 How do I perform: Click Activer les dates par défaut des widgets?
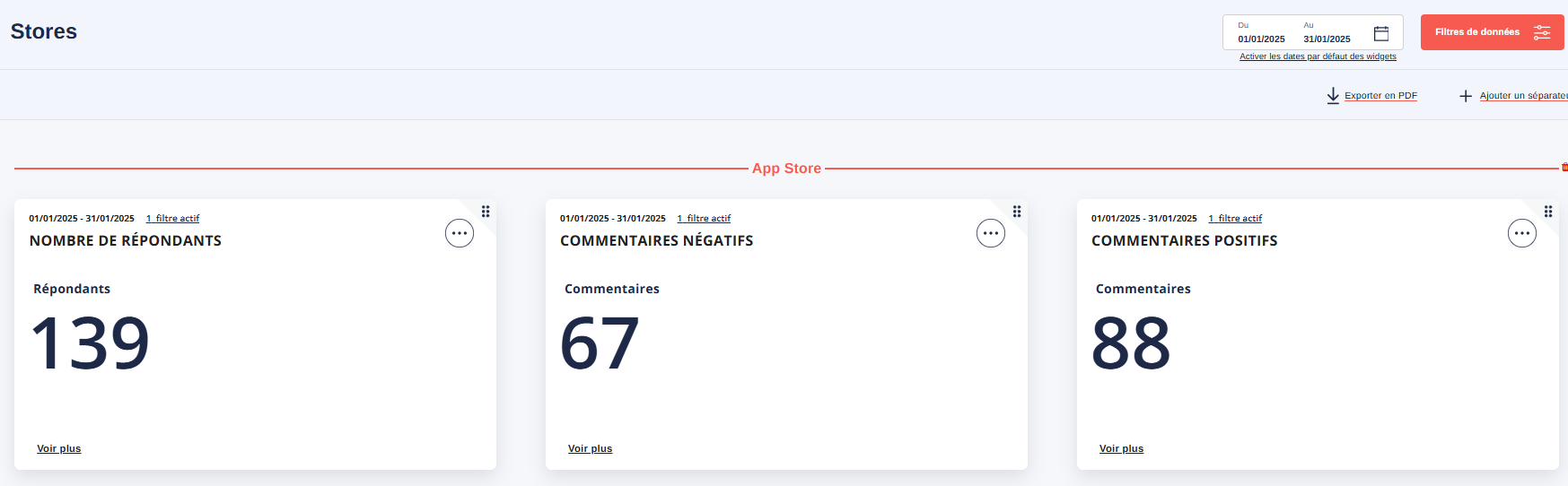[1318, 56]
